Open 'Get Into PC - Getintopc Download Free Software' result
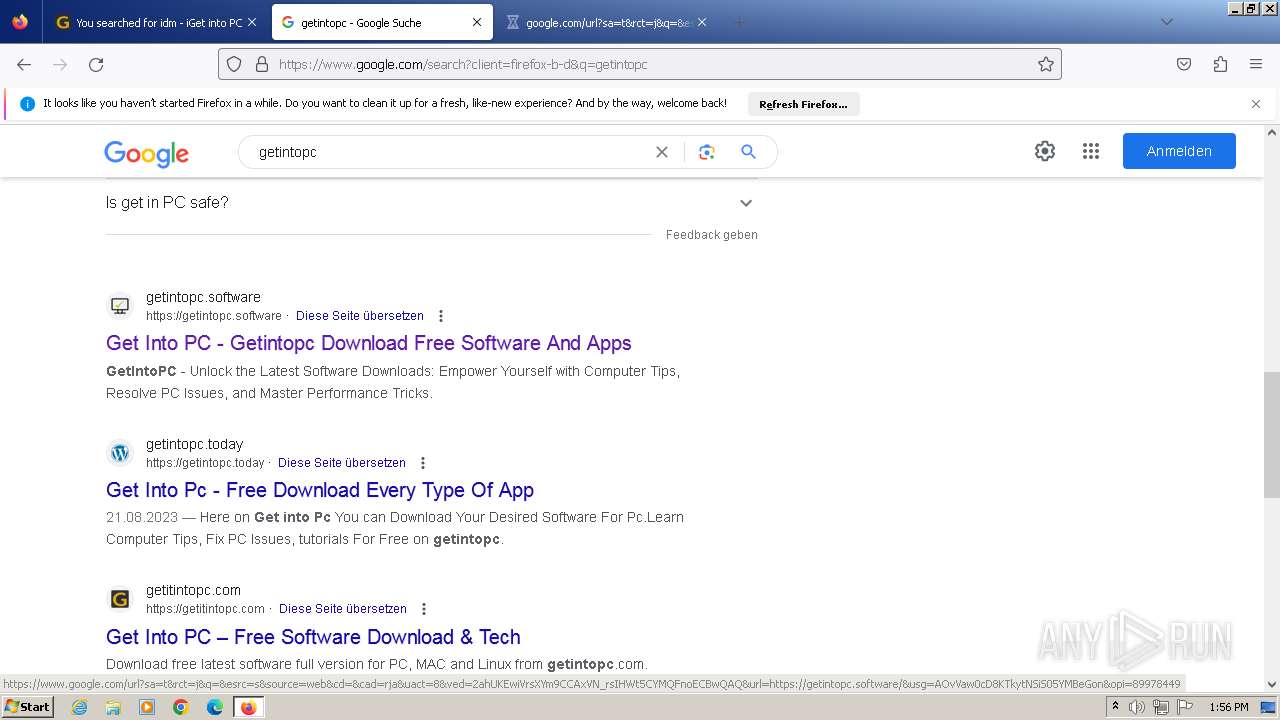The height and width of the screenshot is (720, 1280). 369,343
